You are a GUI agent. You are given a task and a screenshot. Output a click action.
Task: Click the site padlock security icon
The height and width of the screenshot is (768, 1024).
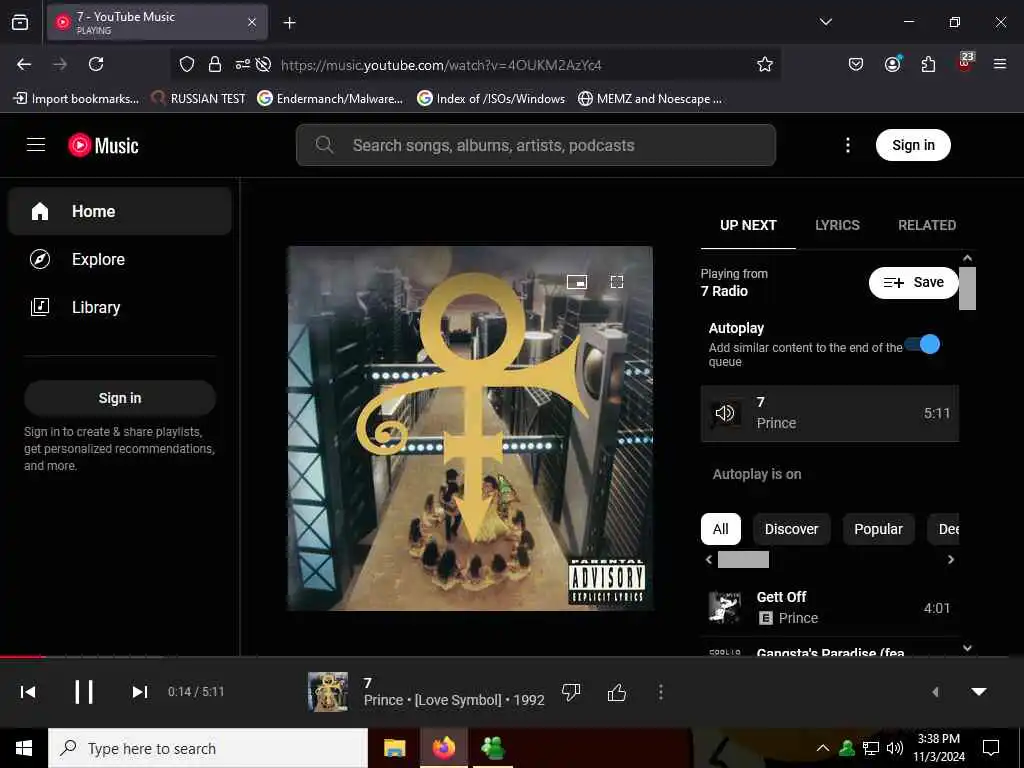click(x=214, y=64)
